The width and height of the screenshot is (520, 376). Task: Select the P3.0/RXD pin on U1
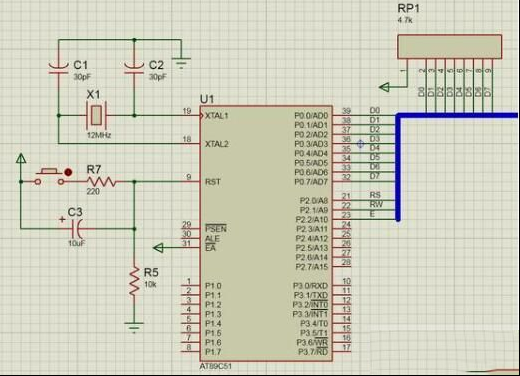tap(310, 286)
